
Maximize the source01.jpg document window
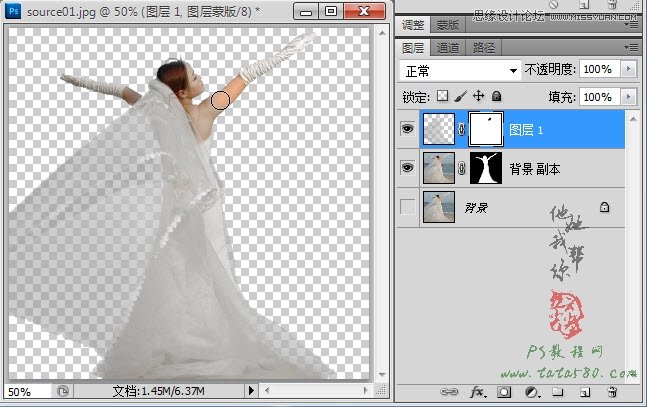(x=331, y=12)
